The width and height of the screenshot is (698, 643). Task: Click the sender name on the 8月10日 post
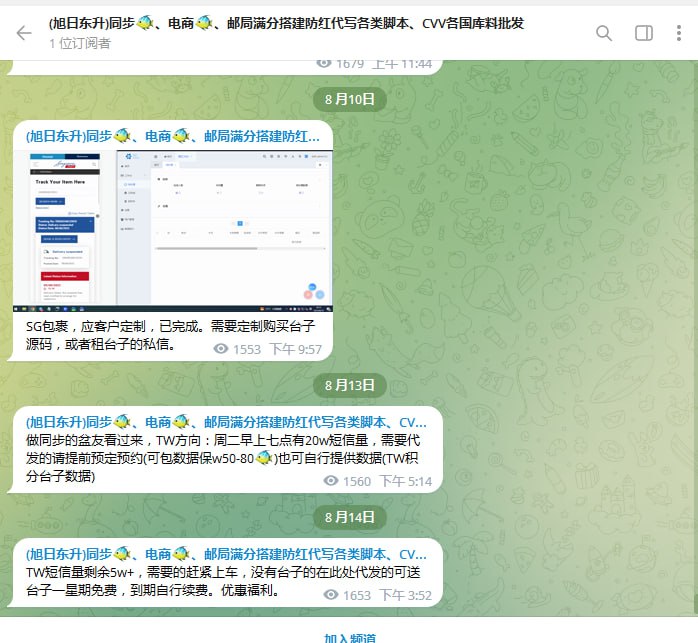173,136
